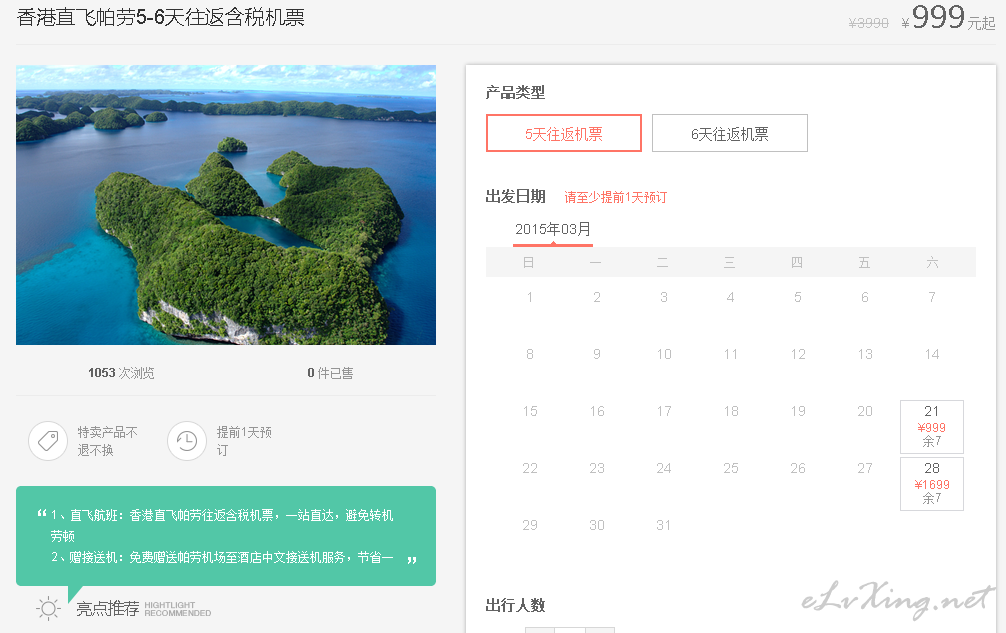Select the 5天往返机票 product type

[x=563, y=133]
